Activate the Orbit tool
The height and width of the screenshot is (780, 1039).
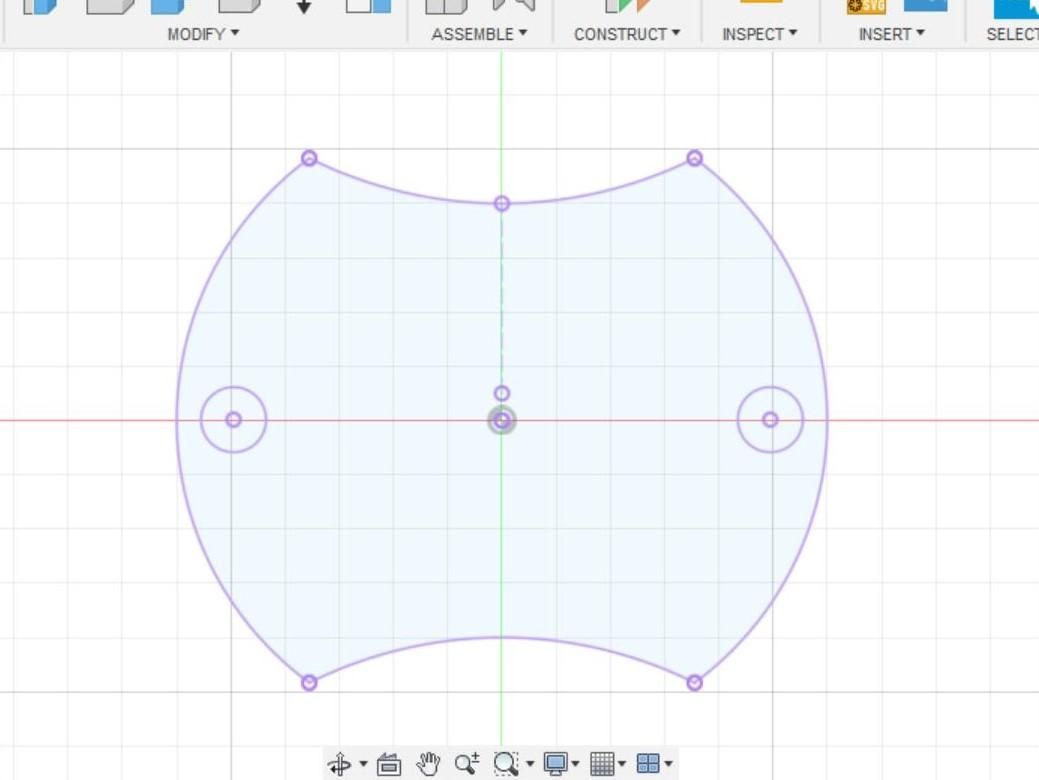339,763
